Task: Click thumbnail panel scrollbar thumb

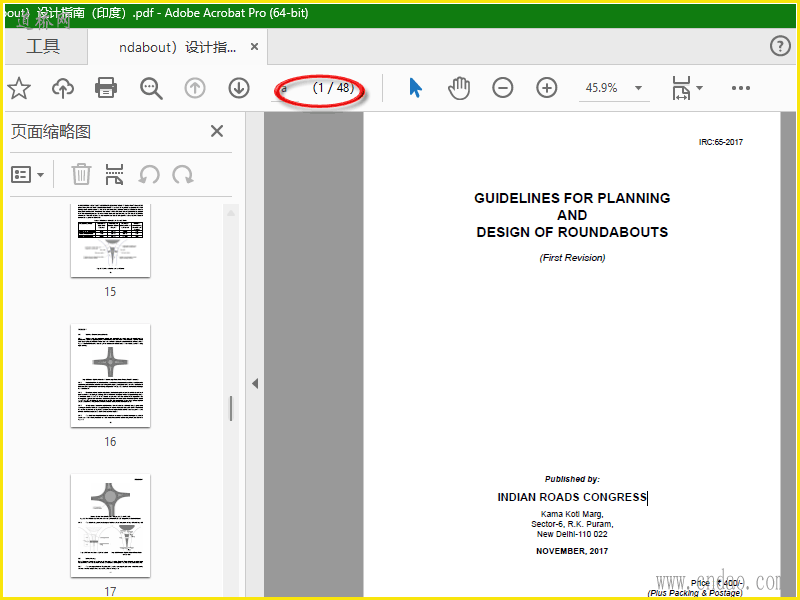Action: (231, 409)
